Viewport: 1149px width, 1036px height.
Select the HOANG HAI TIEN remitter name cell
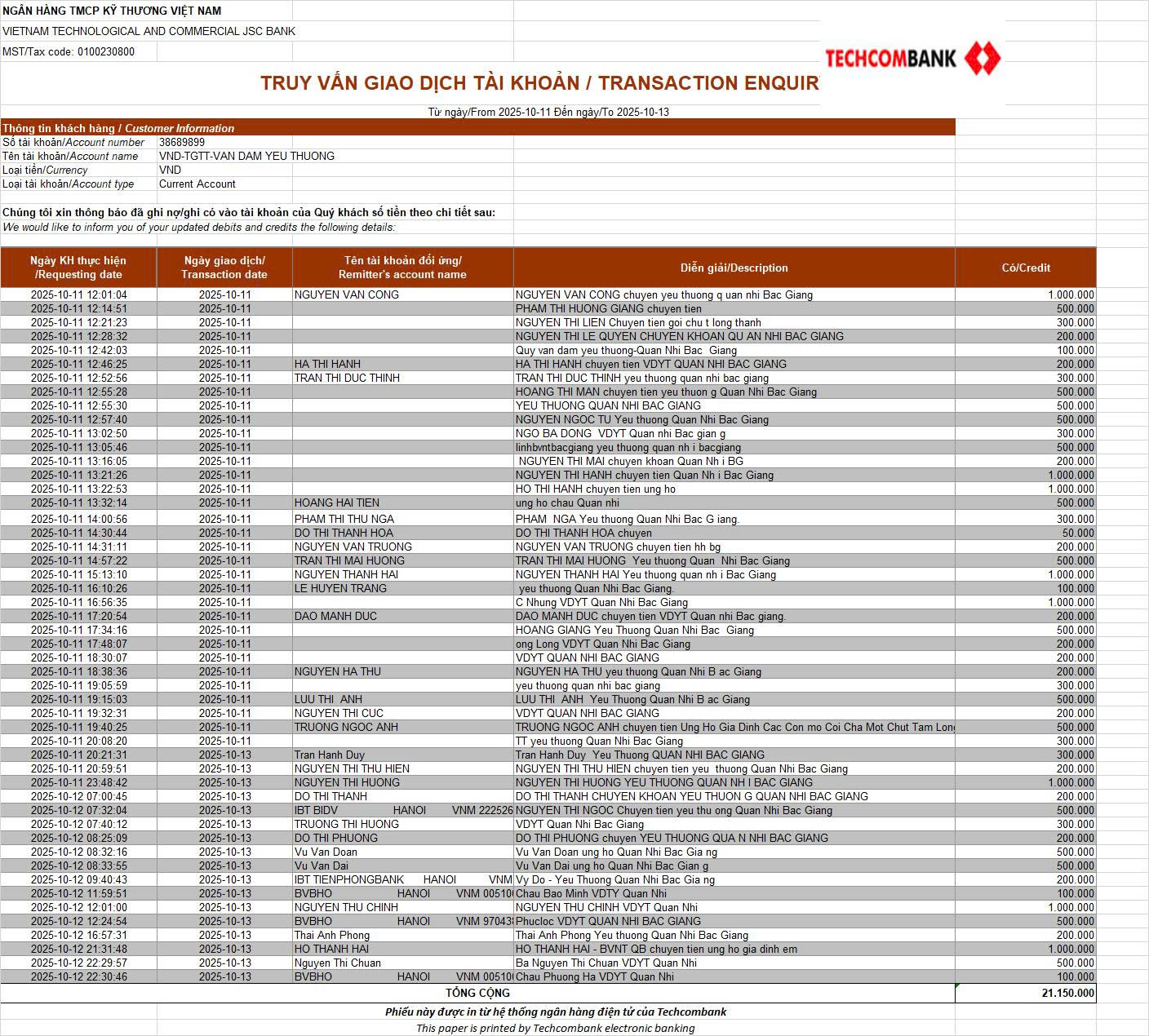[x=337, y=503]
